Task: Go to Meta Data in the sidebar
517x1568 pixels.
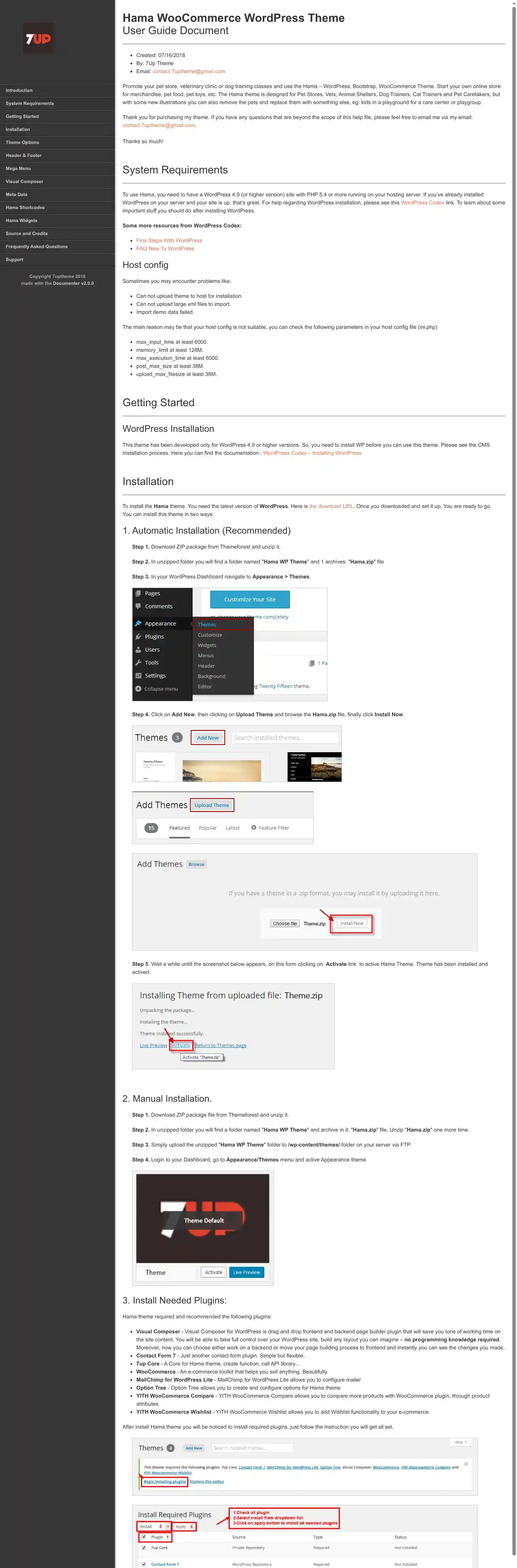Action: pos(57,195)
